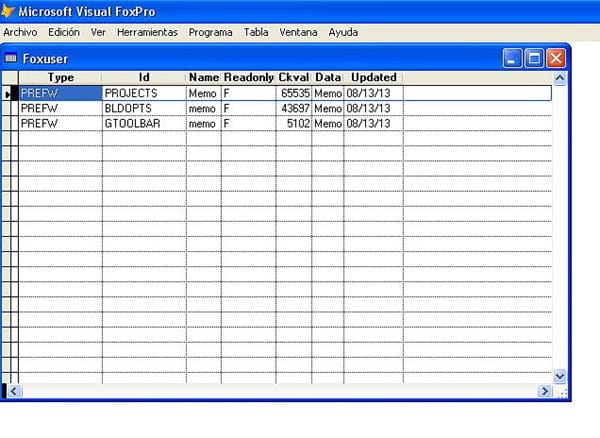Minimize the Foxuser window
The width and height of the screenshot is (600, 438).
[x=512, y=59]
